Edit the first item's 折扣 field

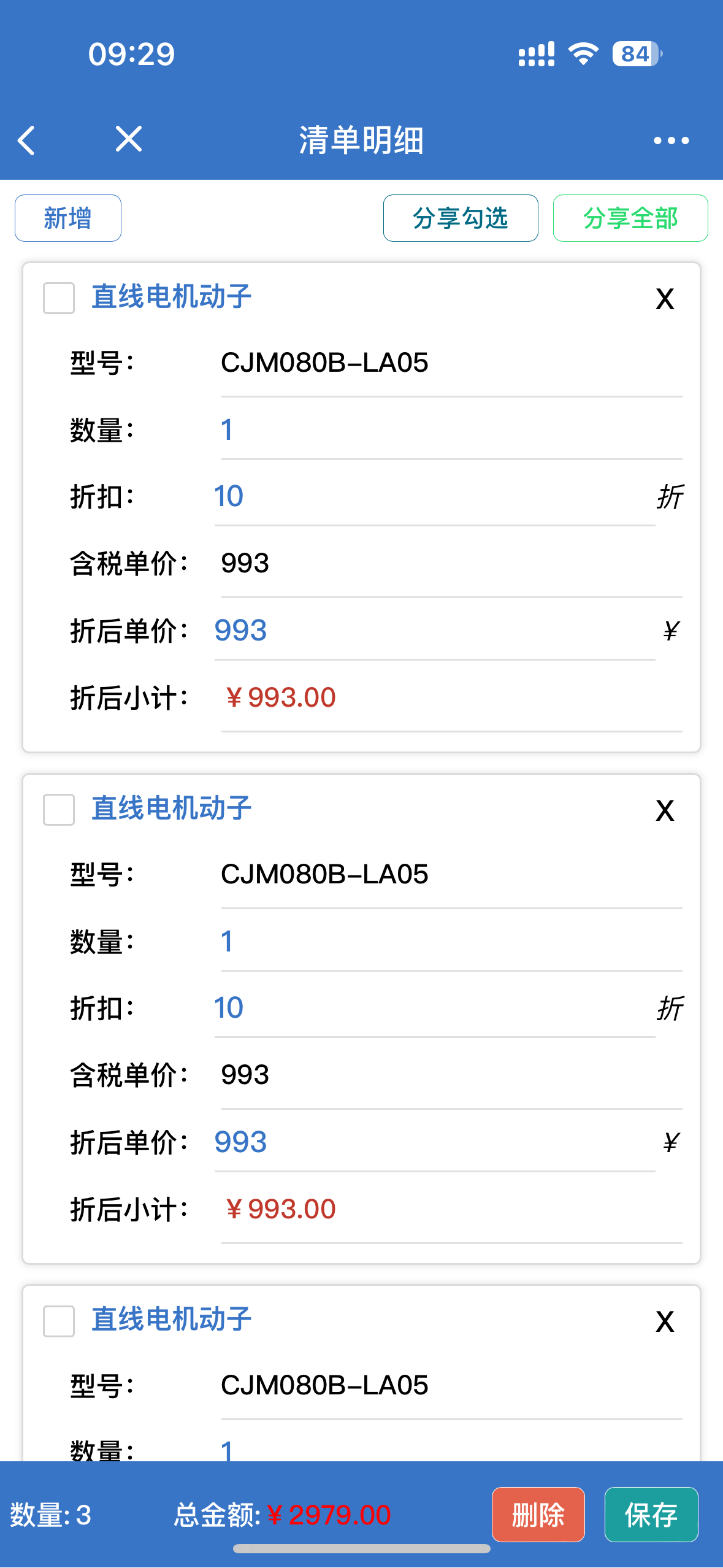(x=434, y=496)
